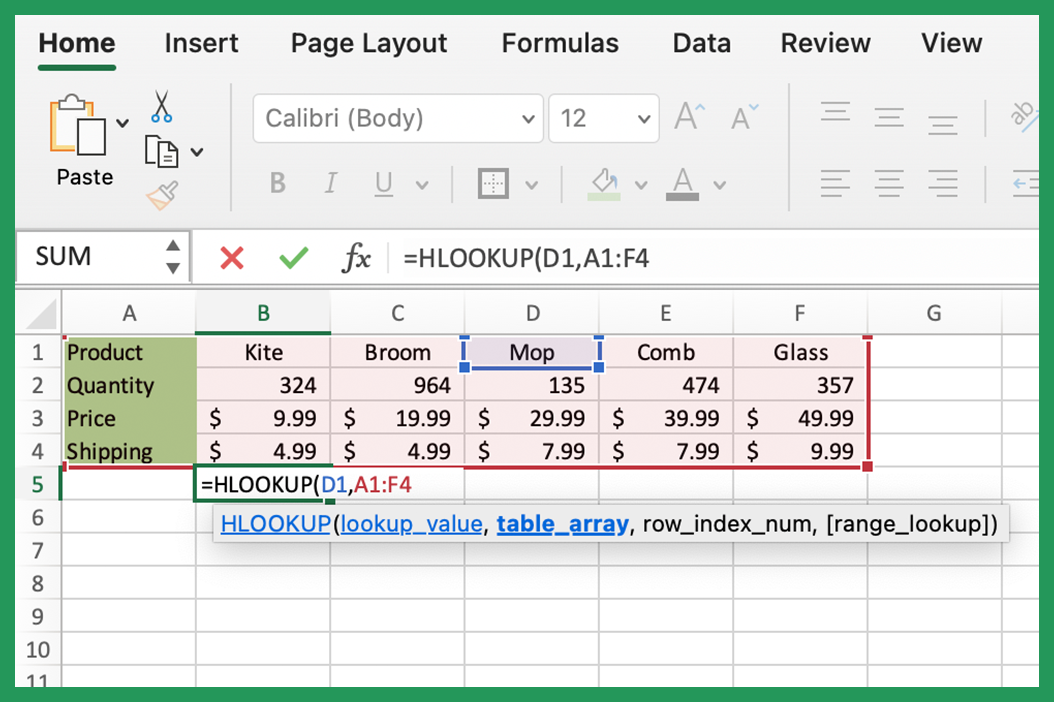Viewport: 1054px width, 702px height.
Task: Switch to the Formulas ribbon tab
Action: click(x=560, y=43)
